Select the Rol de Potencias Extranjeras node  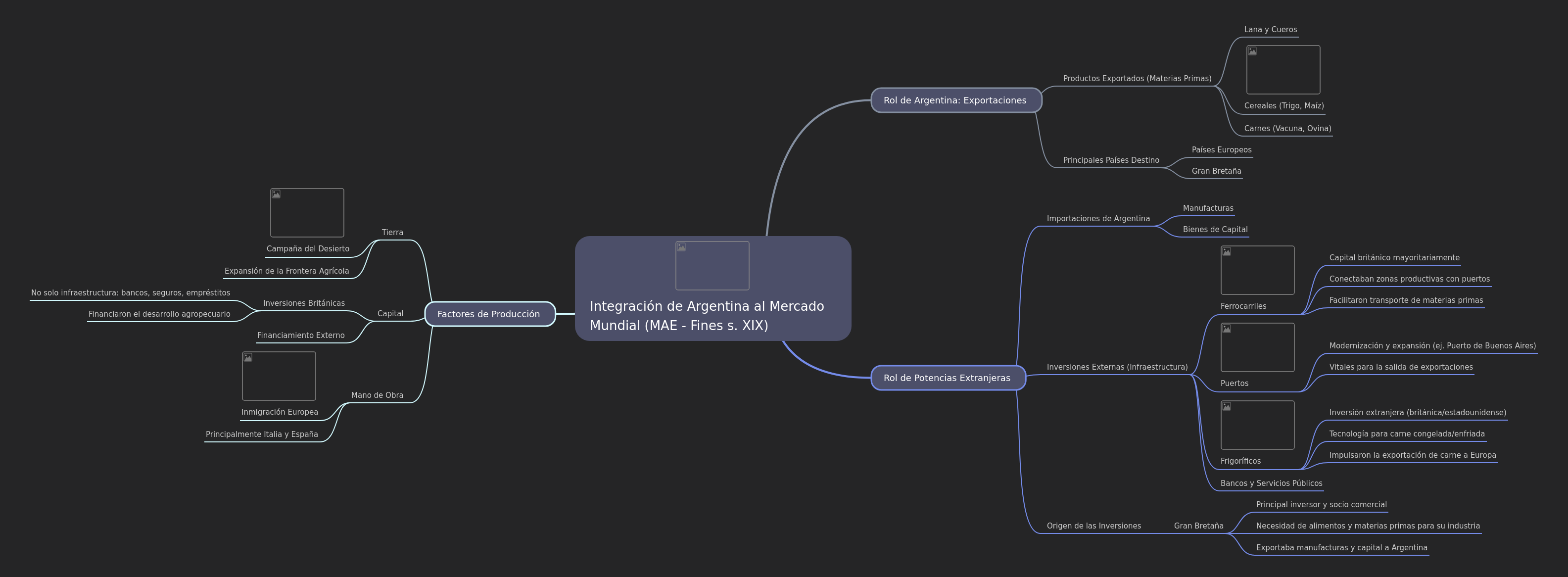point(949,378)
